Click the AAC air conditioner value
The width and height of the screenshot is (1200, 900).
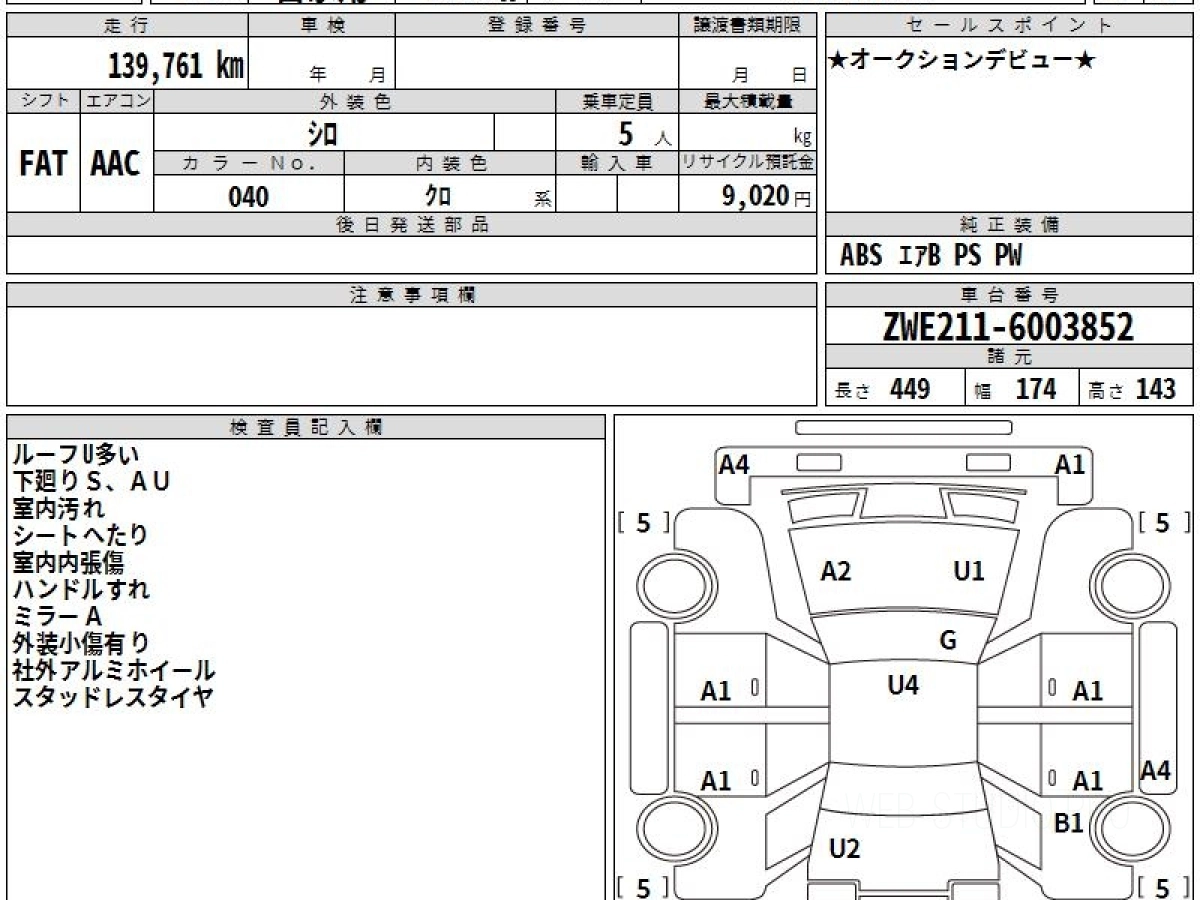[x=116, y=164]
